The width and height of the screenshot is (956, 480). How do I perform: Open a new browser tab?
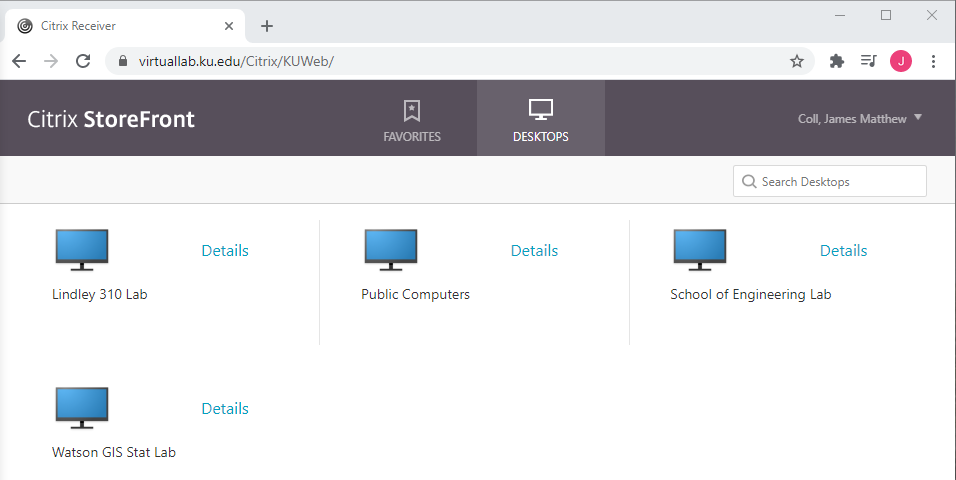267,26
